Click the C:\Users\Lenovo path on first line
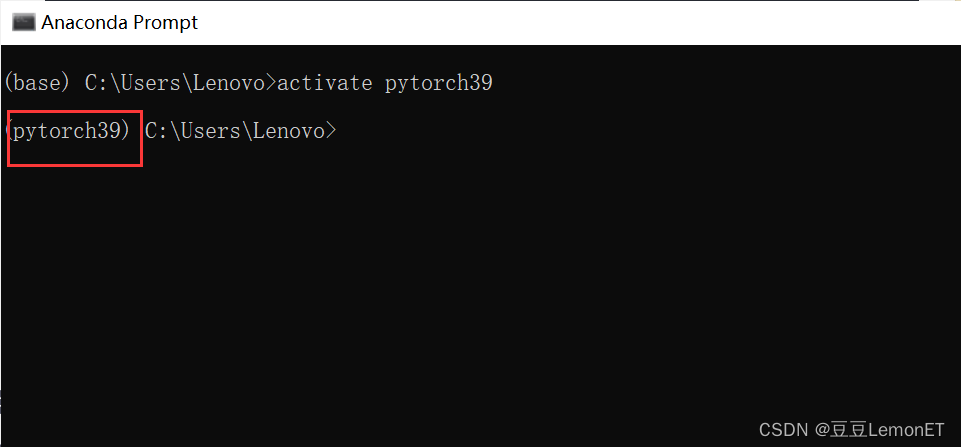The image size is (961, 447). (175, 82)
